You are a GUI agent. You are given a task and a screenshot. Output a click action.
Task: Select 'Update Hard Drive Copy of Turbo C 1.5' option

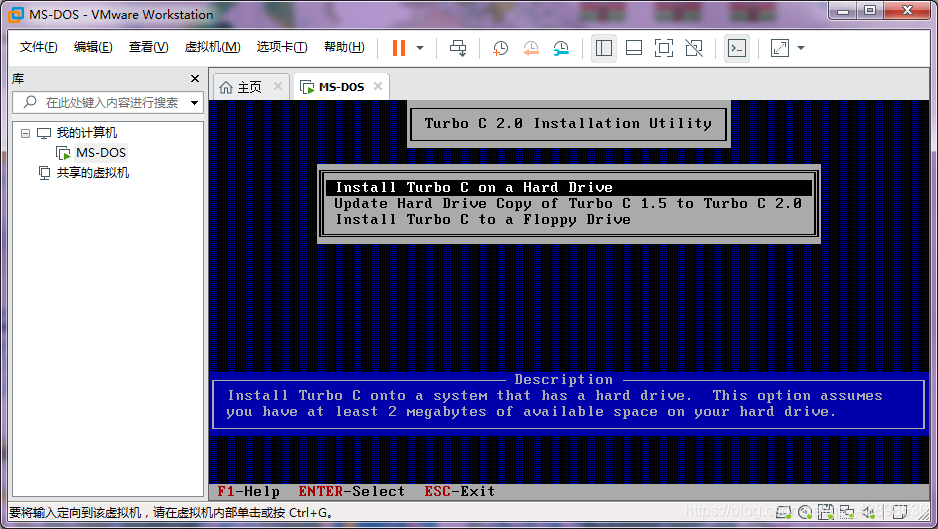[569, 203]
